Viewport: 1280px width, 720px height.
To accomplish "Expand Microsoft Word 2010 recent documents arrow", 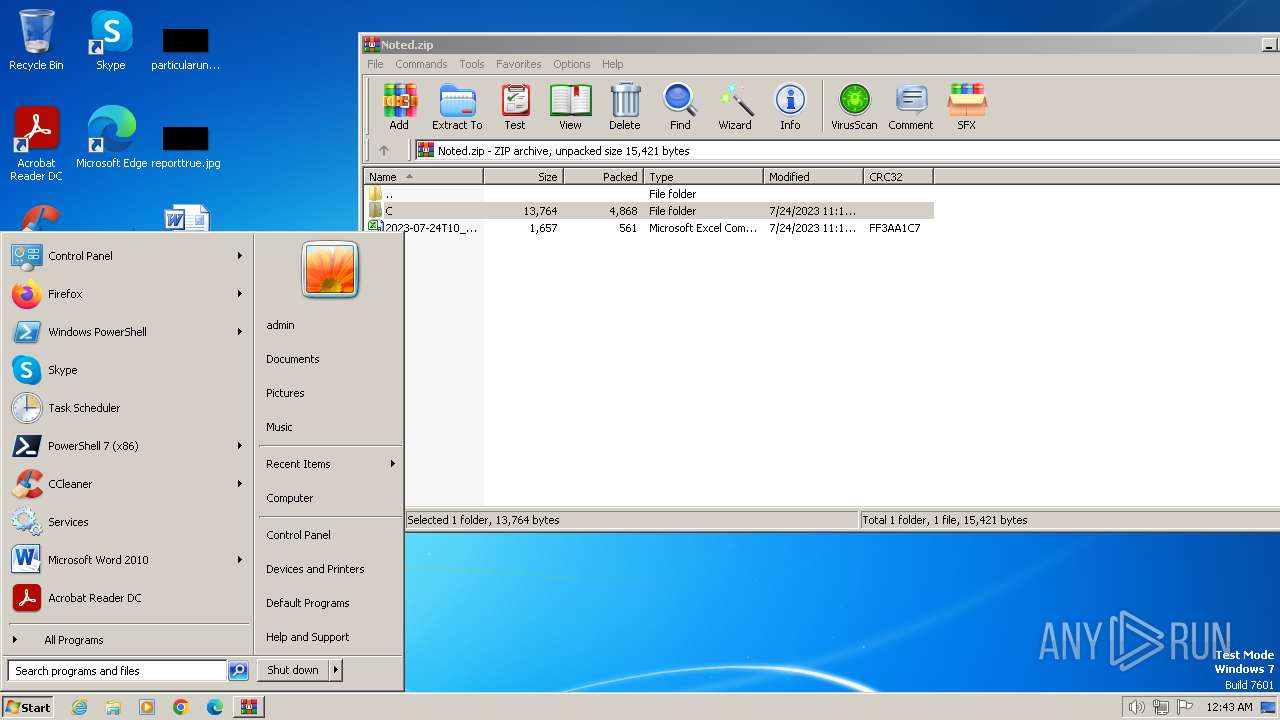I will [x=240, y=560].
